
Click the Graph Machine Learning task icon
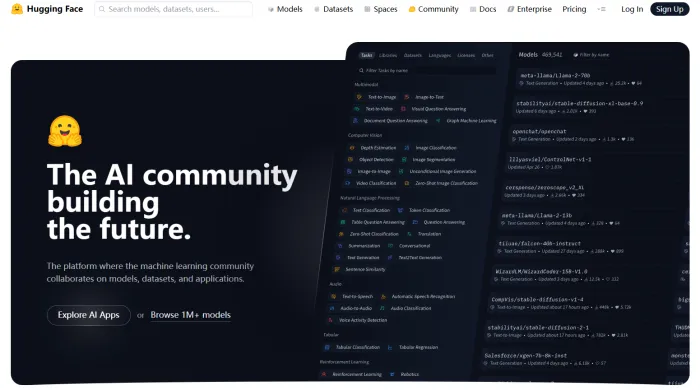(438, 120)
